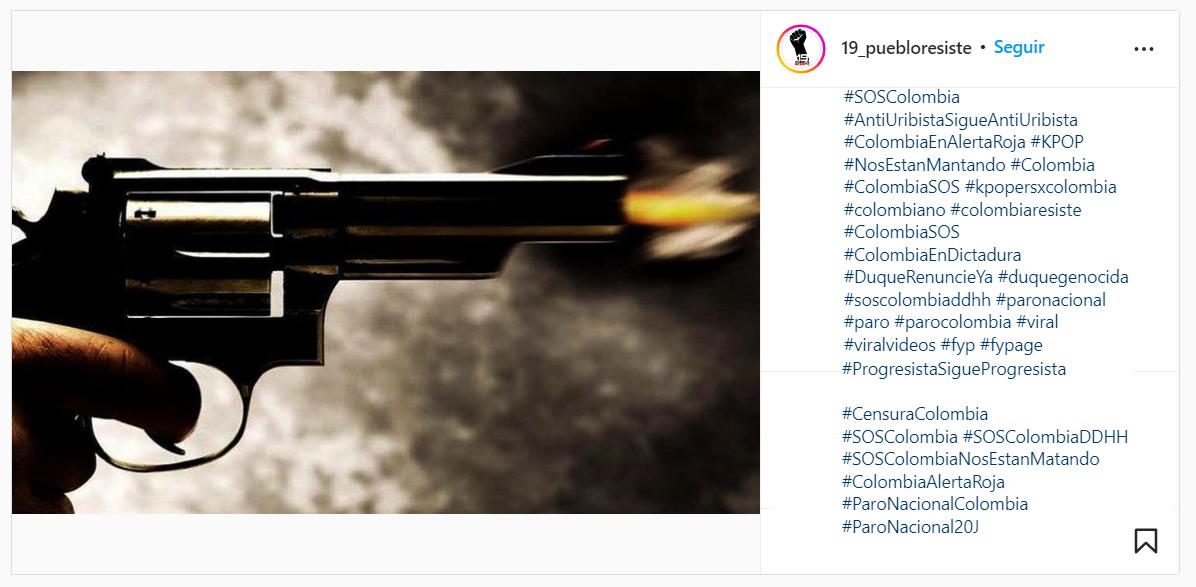Open the #CensuraColombia hashtag
This screenshot has height=587, width=1196.
915,414
